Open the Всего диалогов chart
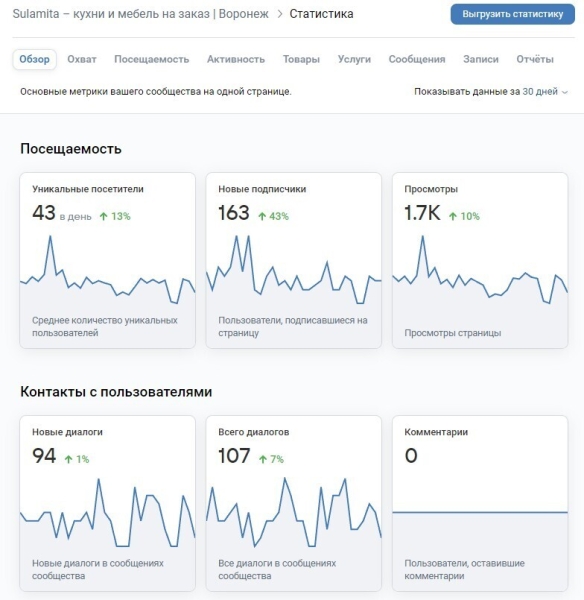This screenshot has height=600, width=584. coord(294,512)
